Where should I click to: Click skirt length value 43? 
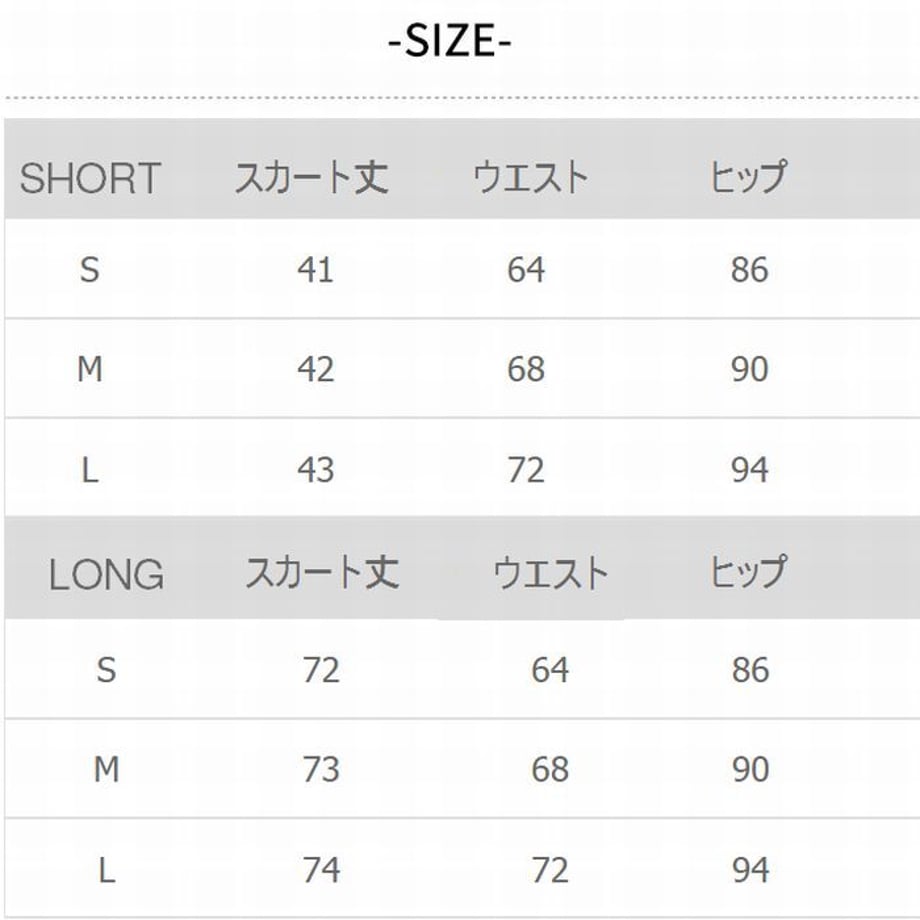(316, 470)
